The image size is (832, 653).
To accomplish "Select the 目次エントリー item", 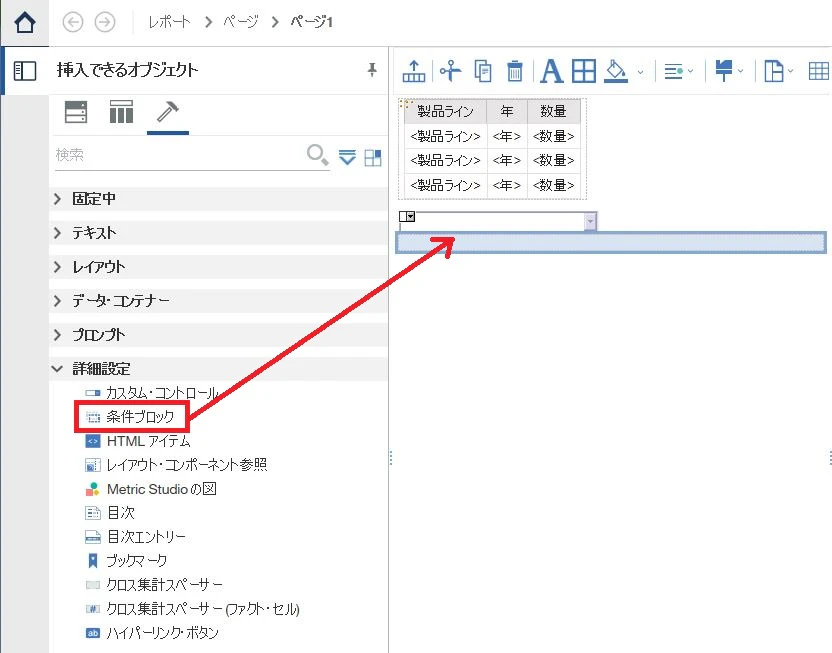I will pos(135,537).
